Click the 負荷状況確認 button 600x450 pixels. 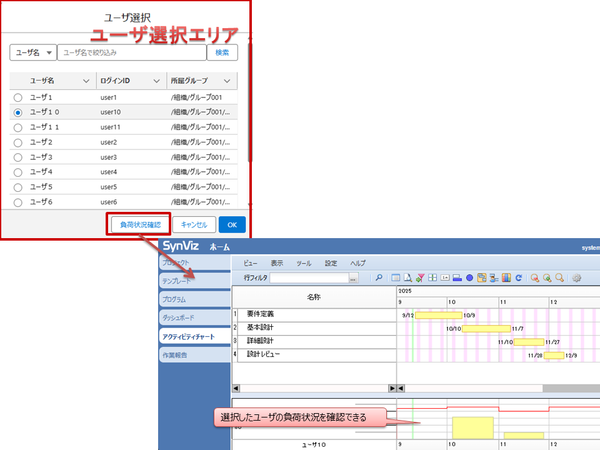[x=140, y=225]
